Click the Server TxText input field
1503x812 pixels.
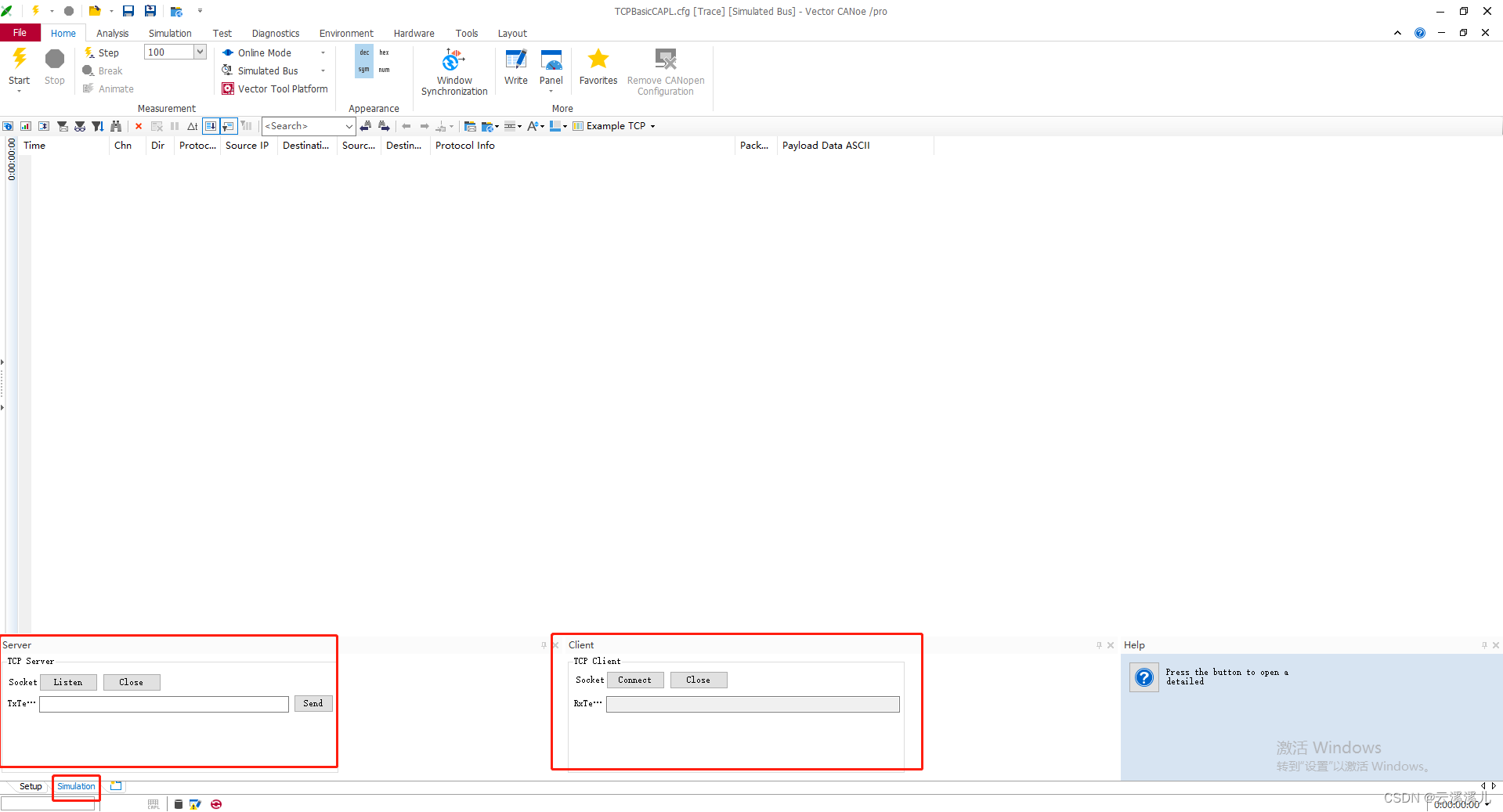(x=164, y=704)
